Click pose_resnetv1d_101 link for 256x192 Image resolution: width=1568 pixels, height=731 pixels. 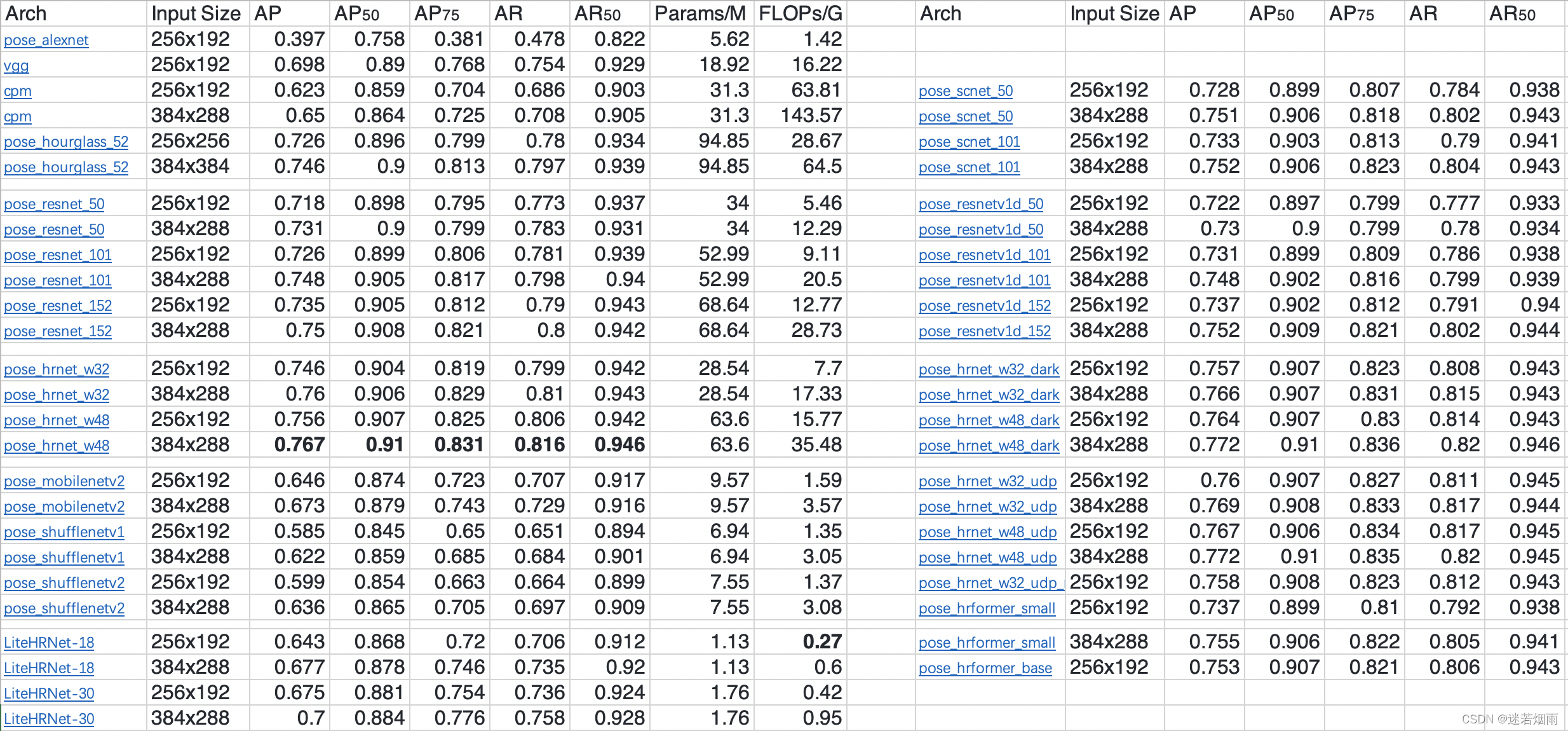tap(984, 255)
